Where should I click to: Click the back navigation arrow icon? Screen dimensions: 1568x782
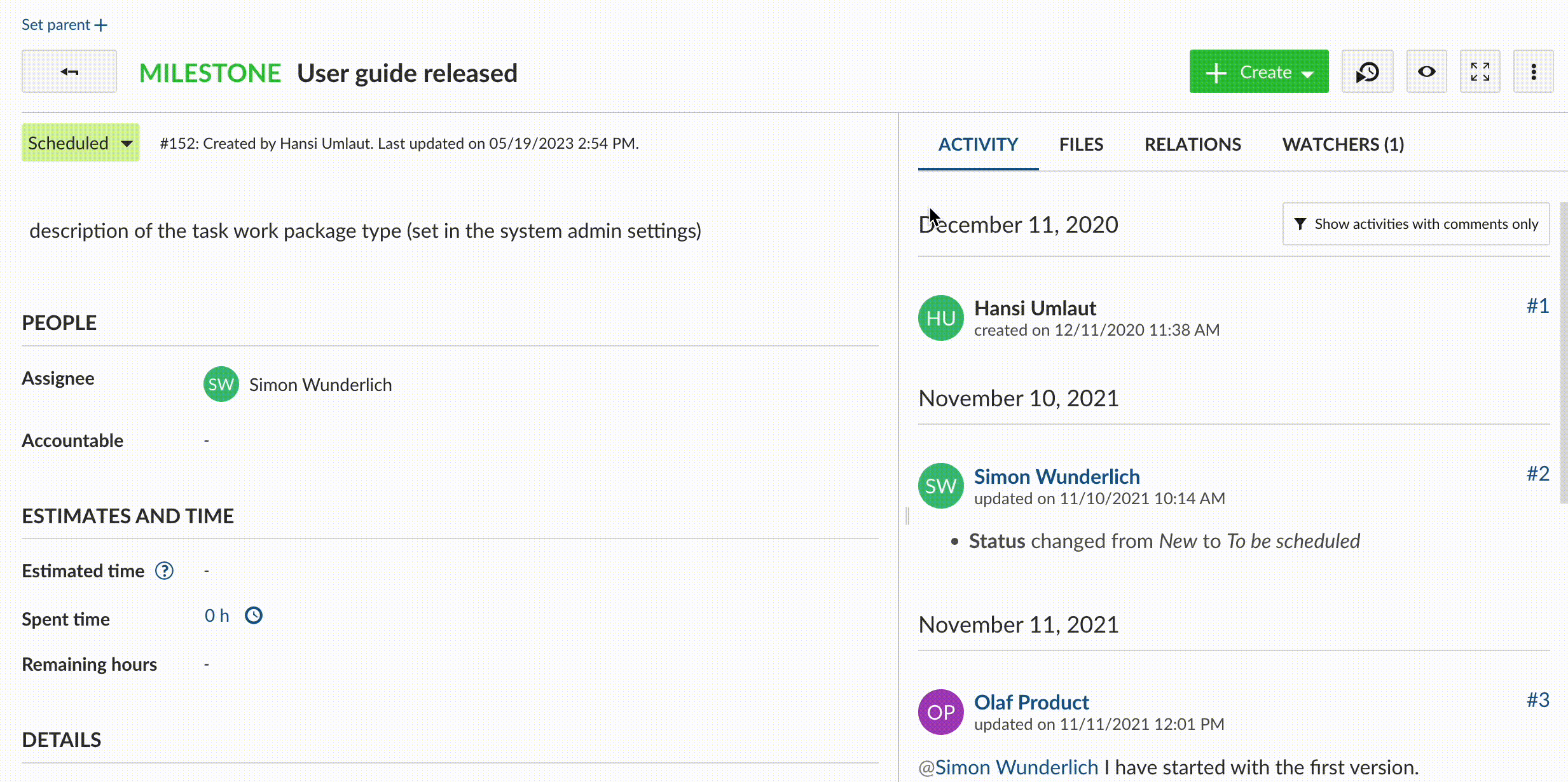click(69, 71)
